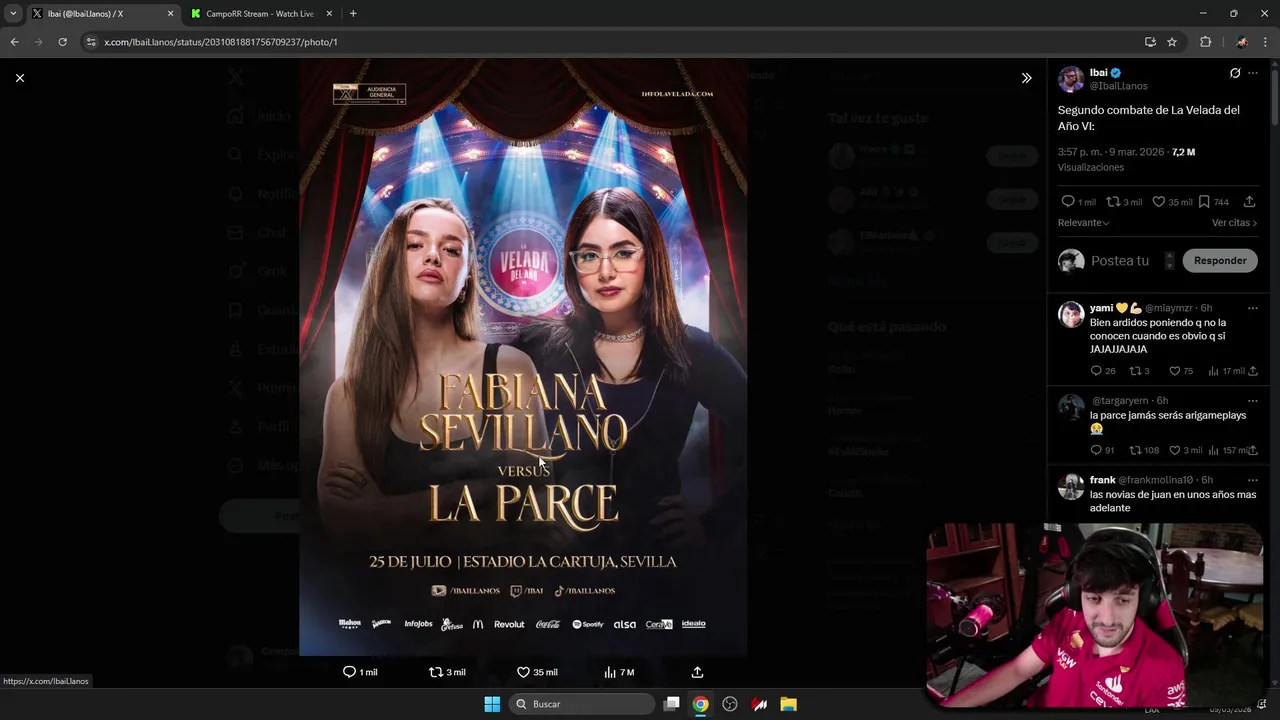
Task: Share icon next to bookmark count in sidebar
Action: pos(1249,201)
